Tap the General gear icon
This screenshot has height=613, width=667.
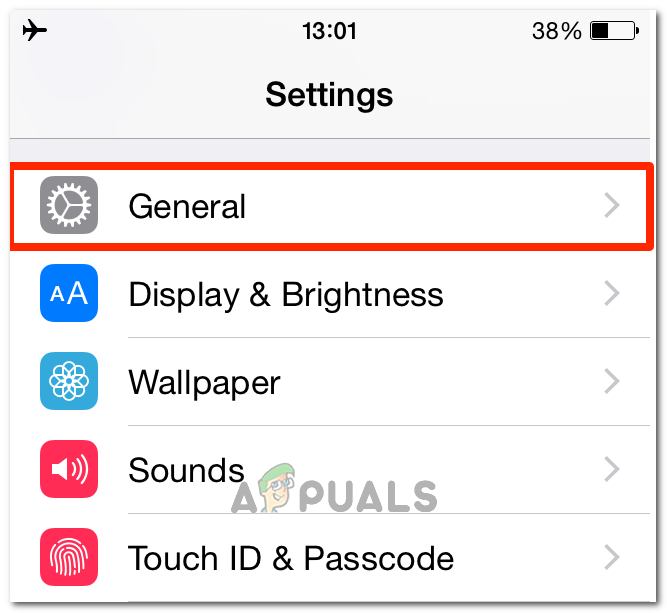[69, 205]
